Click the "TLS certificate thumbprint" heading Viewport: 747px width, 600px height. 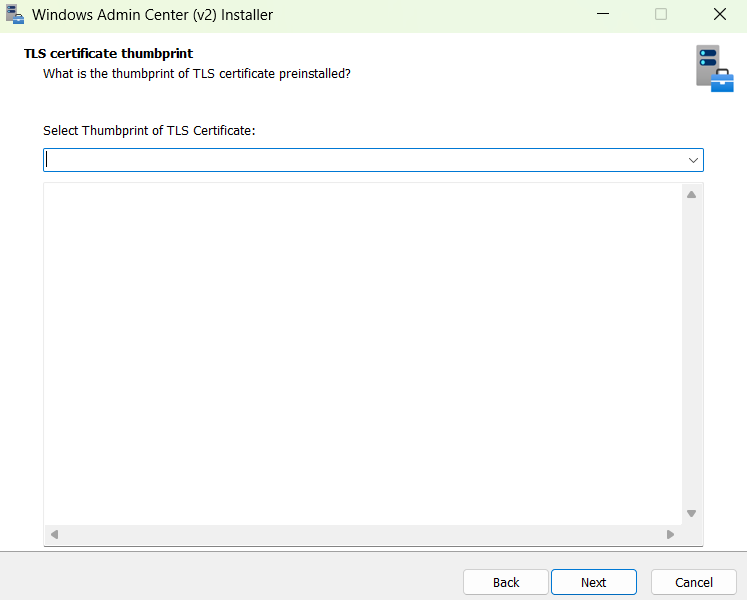[109, 53]
